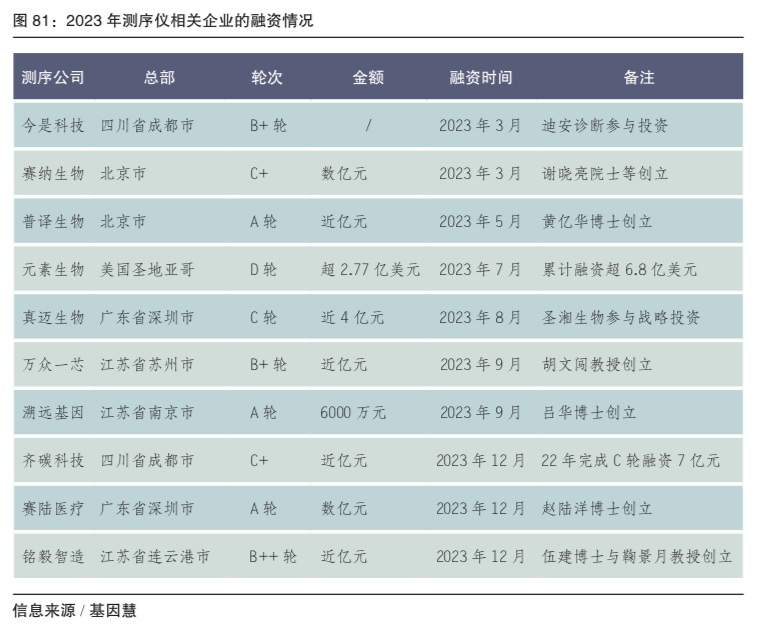762x625 pixels.
Task: Select the 轮次 column header
Action: click(x=267, y=77)
